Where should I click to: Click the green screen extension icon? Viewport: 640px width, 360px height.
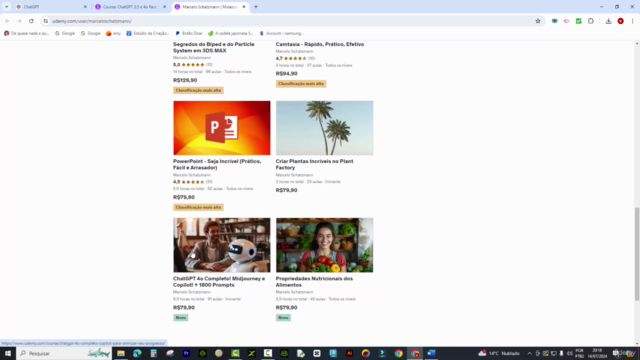[x=554, y=21]
